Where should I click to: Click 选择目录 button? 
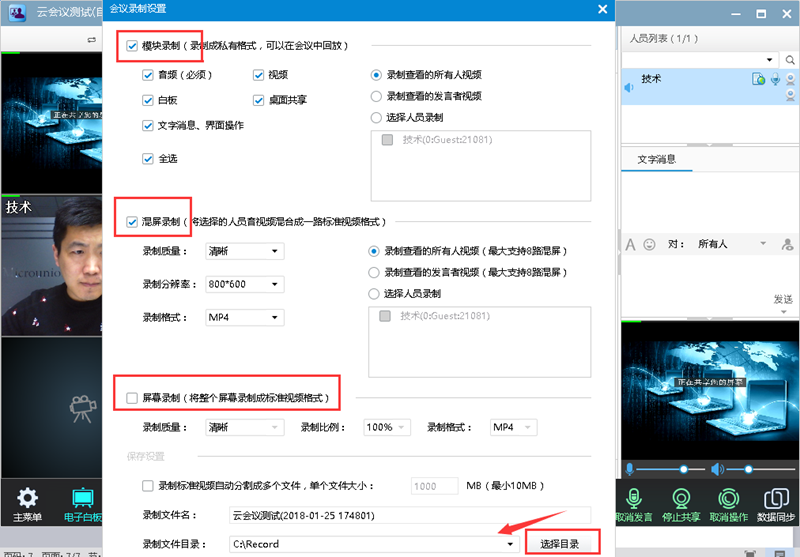[x=560, y=544]
